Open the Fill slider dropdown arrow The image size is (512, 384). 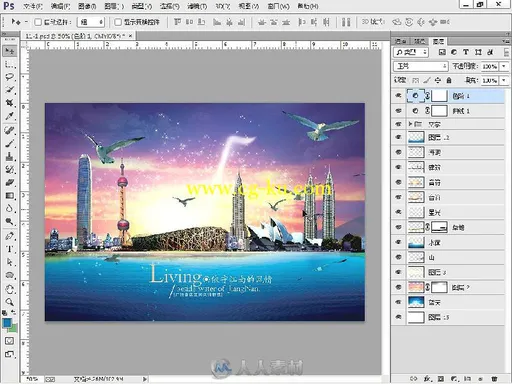point(504,80)
